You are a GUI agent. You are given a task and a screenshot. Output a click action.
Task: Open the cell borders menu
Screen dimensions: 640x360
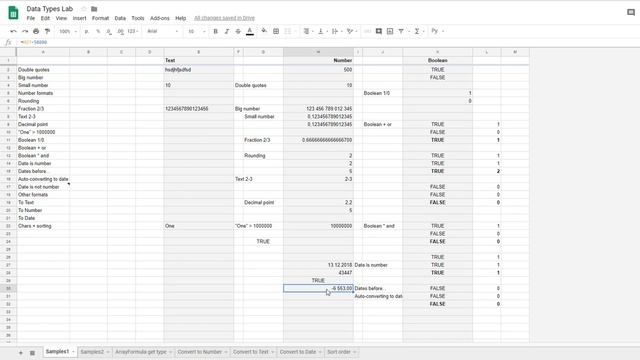point(276,31)
